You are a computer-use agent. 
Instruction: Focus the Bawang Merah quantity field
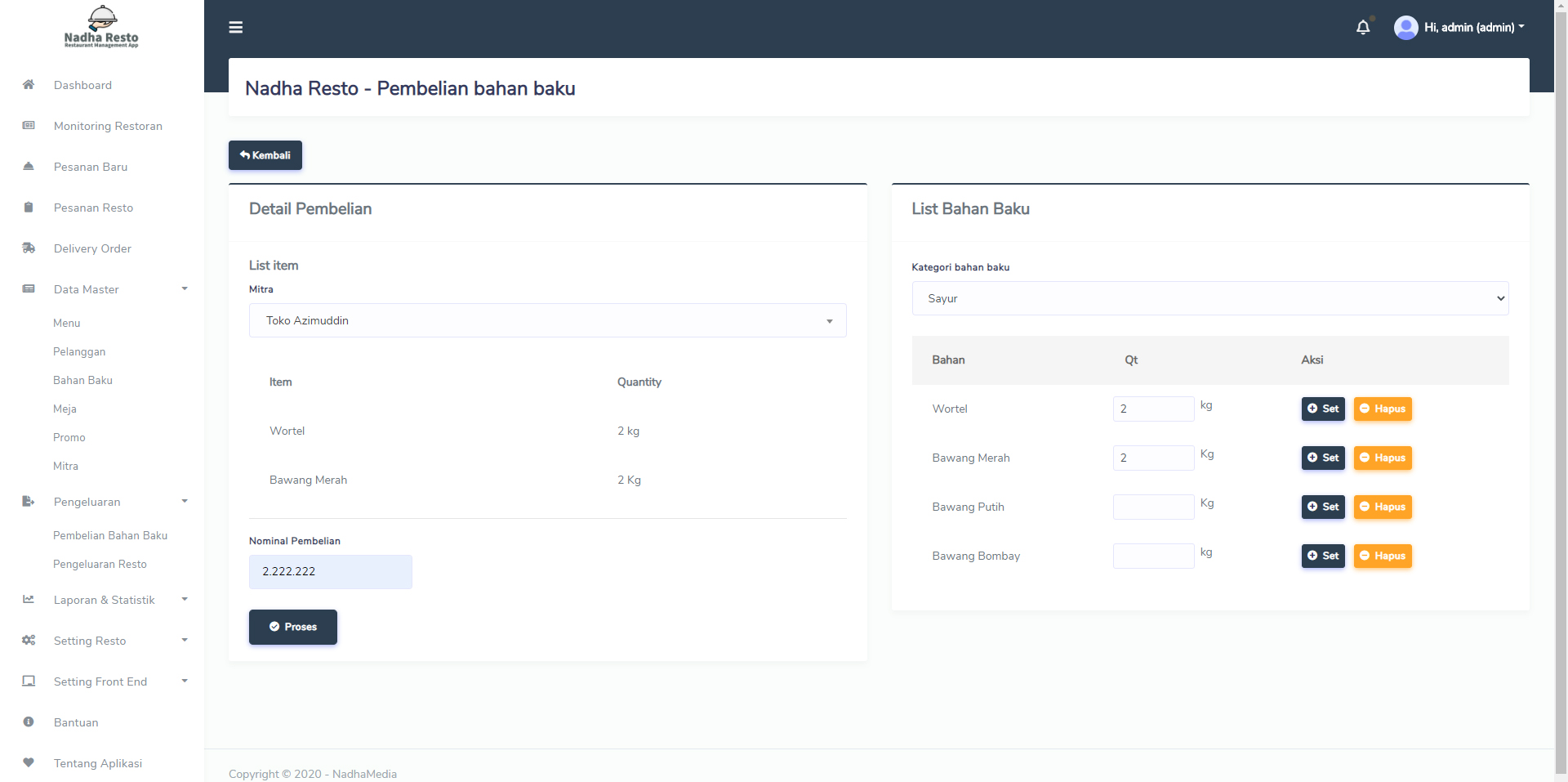pyautogui.click(x=1153, y=458)
